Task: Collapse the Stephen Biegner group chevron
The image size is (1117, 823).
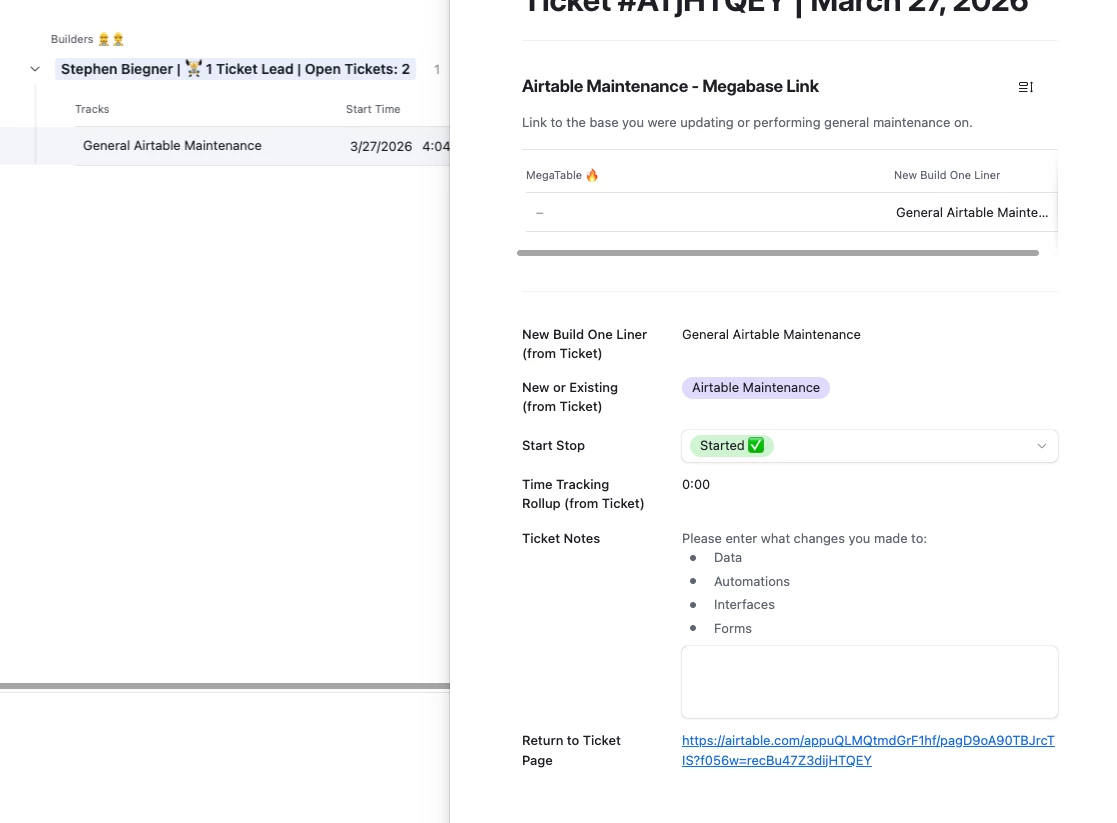Action: coord(35,69)
